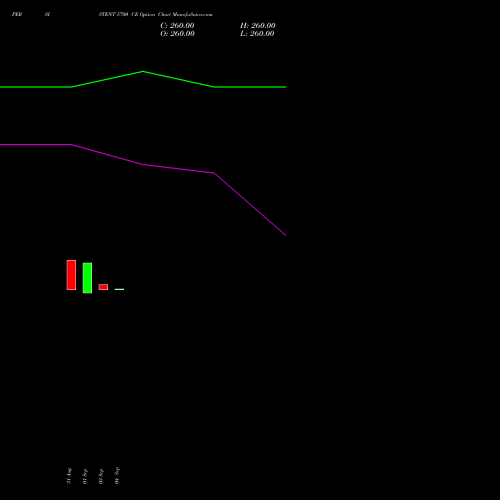Screen dimensions: 500x500
Task: Click the flat green candle for 04 Sep
Action: coord(119,289)
